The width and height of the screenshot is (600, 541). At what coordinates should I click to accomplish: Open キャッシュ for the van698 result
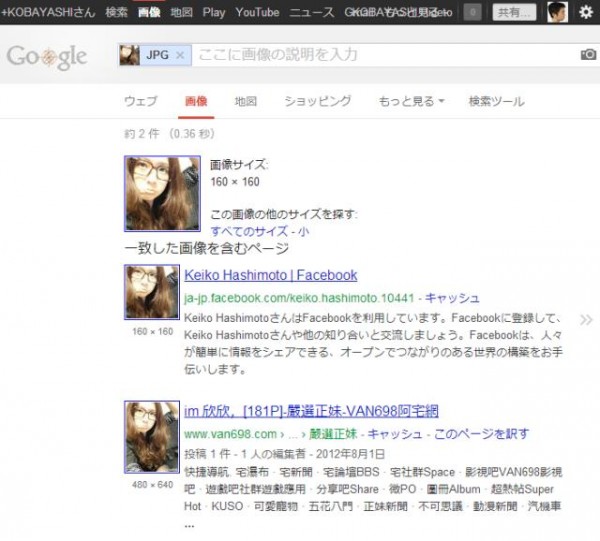coord(395,434)
